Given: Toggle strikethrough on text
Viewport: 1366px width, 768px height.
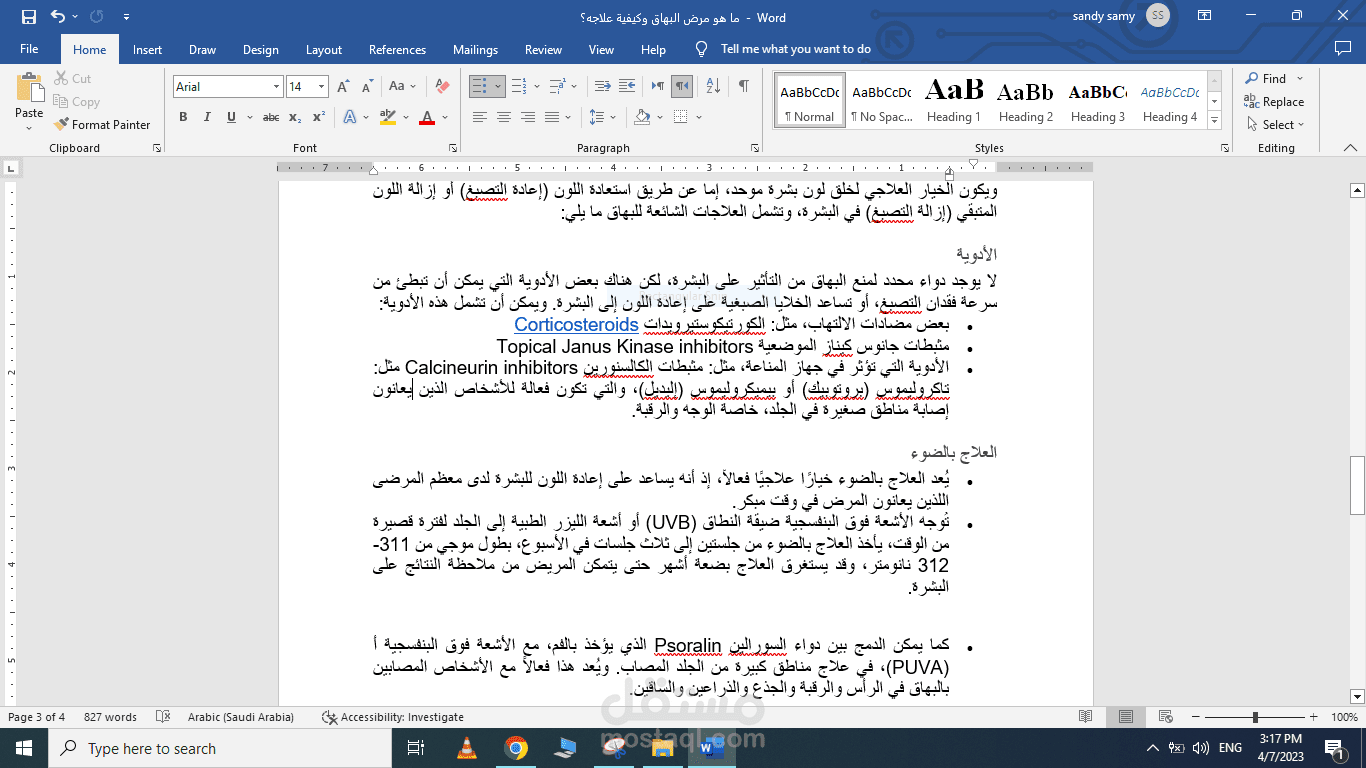Looking at the screenshot, I should (x=270, y=117).
